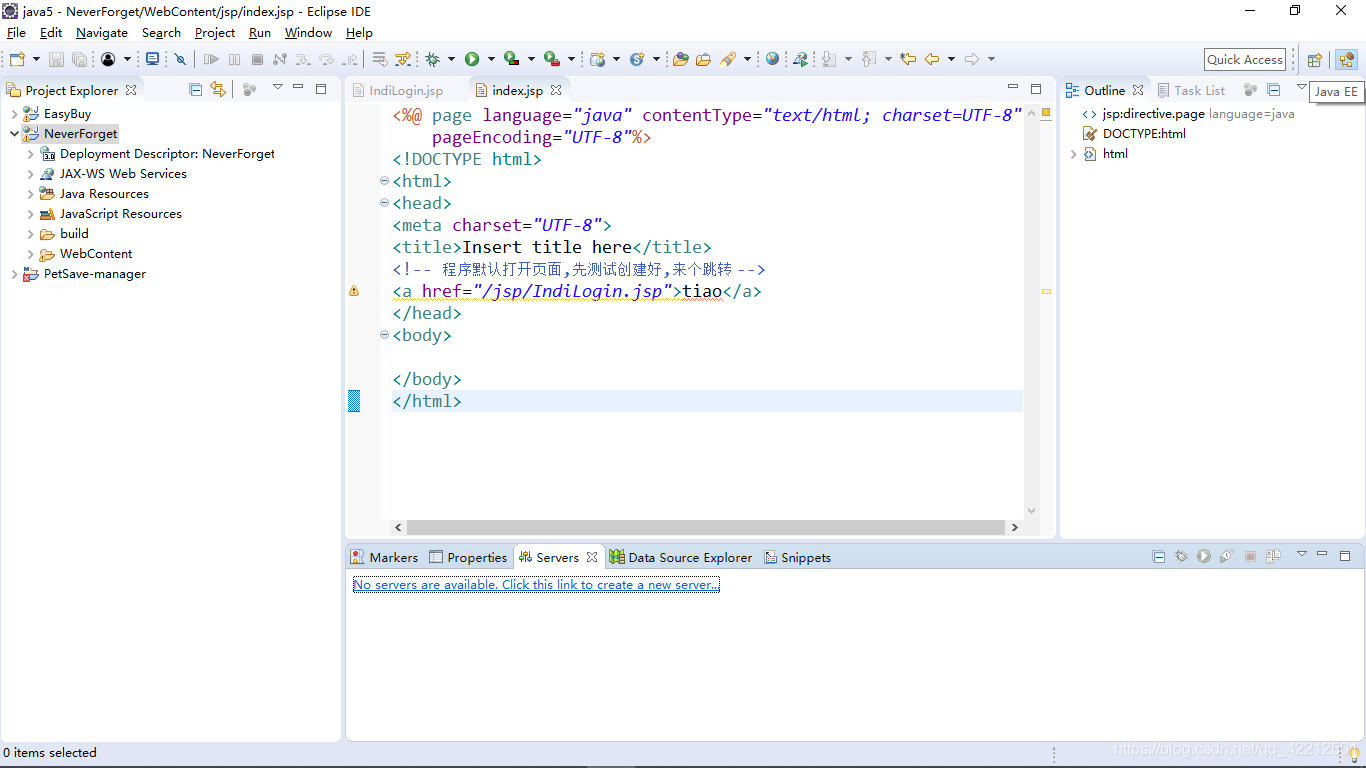This screenshot has height=768, width=1366.
Task: Open the Window menu
Action: coord(308,33)
